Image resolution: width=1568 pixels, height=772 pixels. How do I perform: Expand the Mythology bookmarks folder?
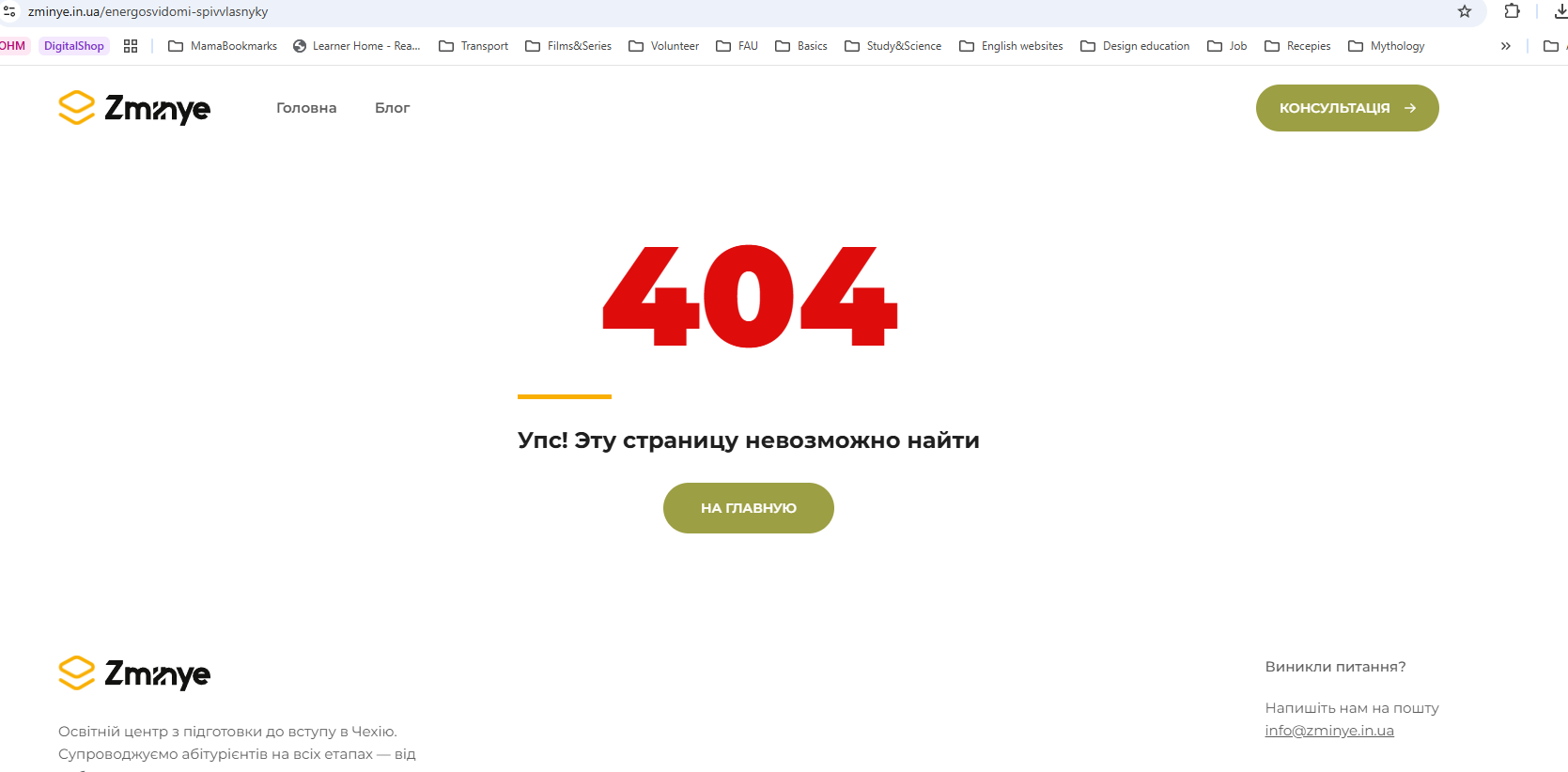click(1387, 46)
